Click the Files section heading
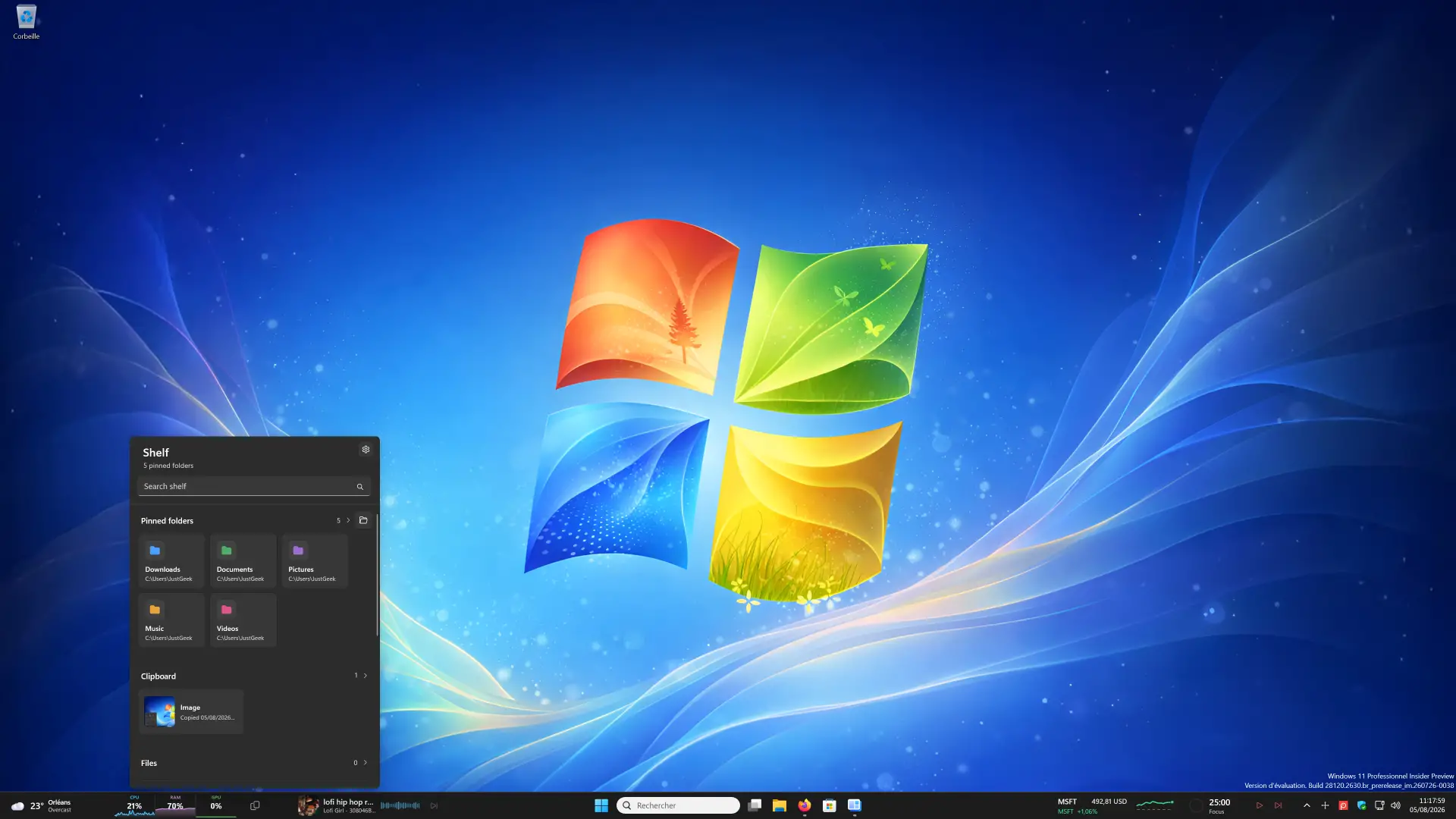 click(149, 764)
